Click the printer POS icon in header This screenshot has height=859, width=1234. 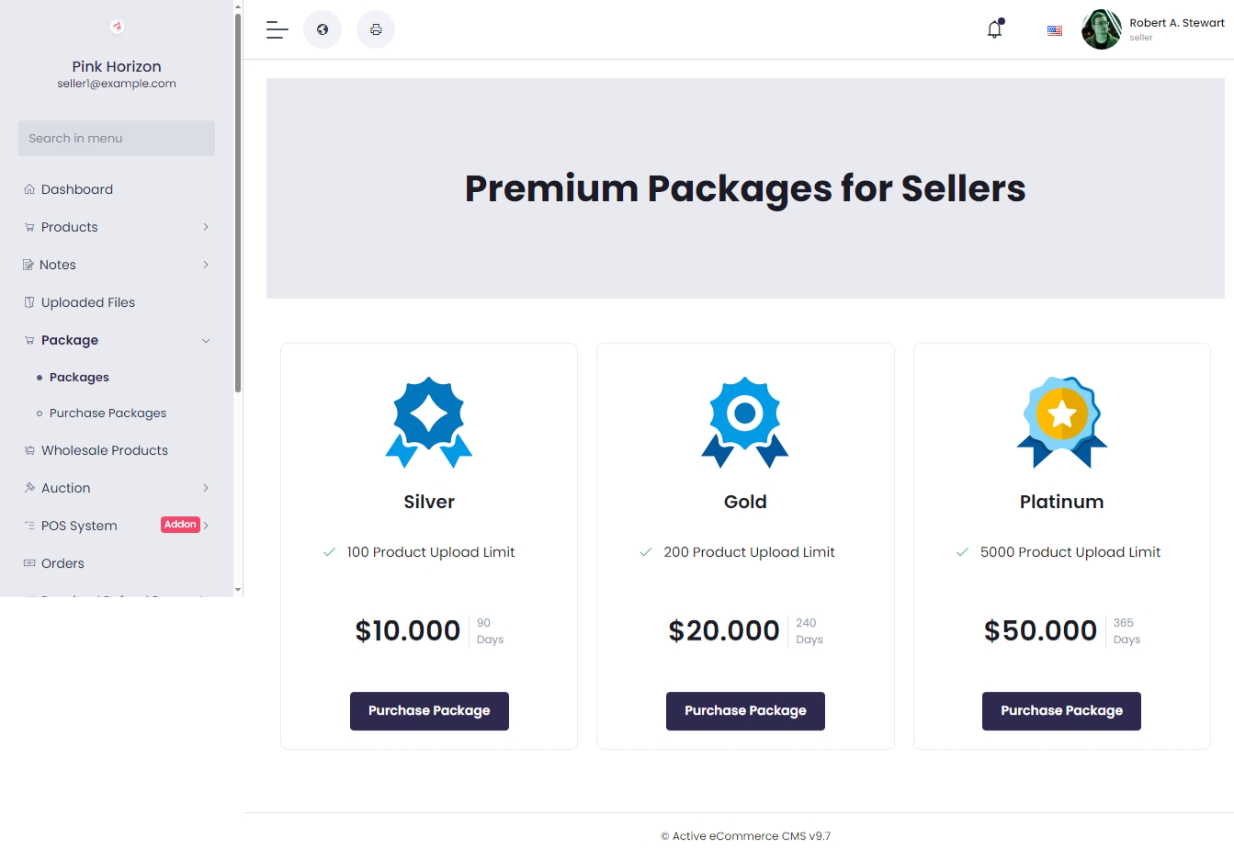pyautogui.click(x=376, y=29)
